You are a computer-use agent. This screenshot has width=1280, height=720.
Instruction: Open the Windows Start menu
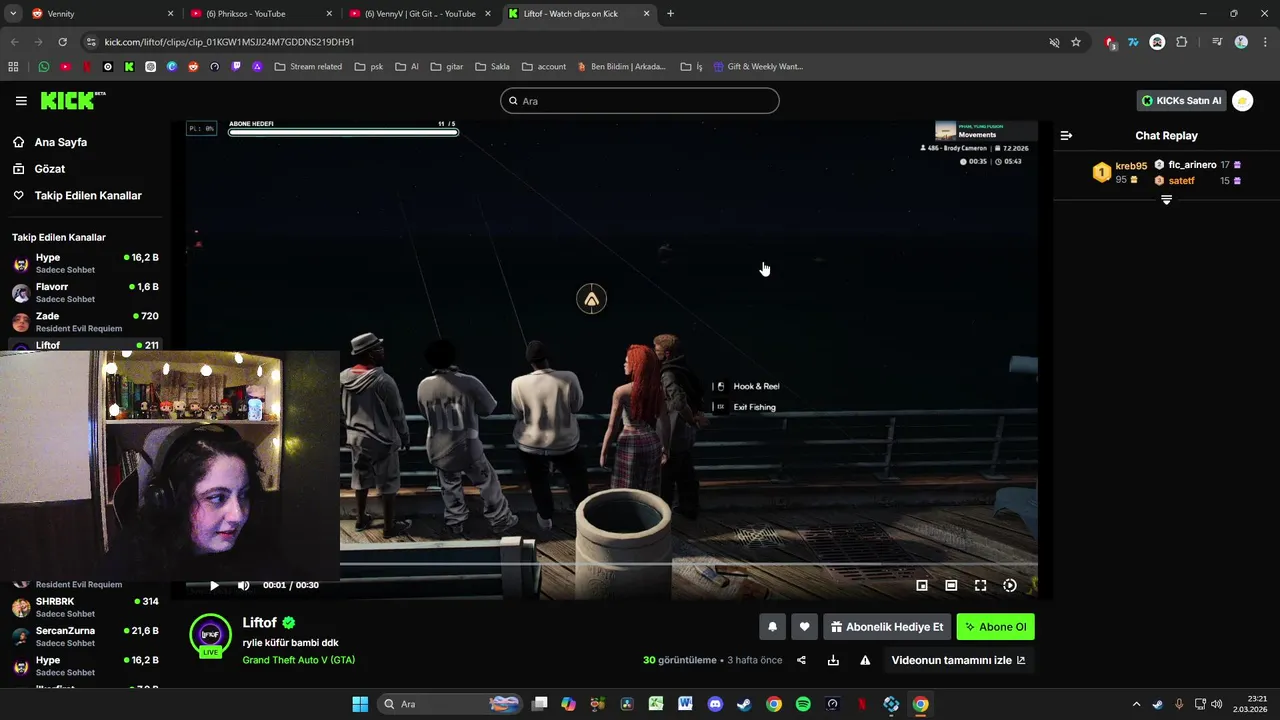(x=360, y=704)
